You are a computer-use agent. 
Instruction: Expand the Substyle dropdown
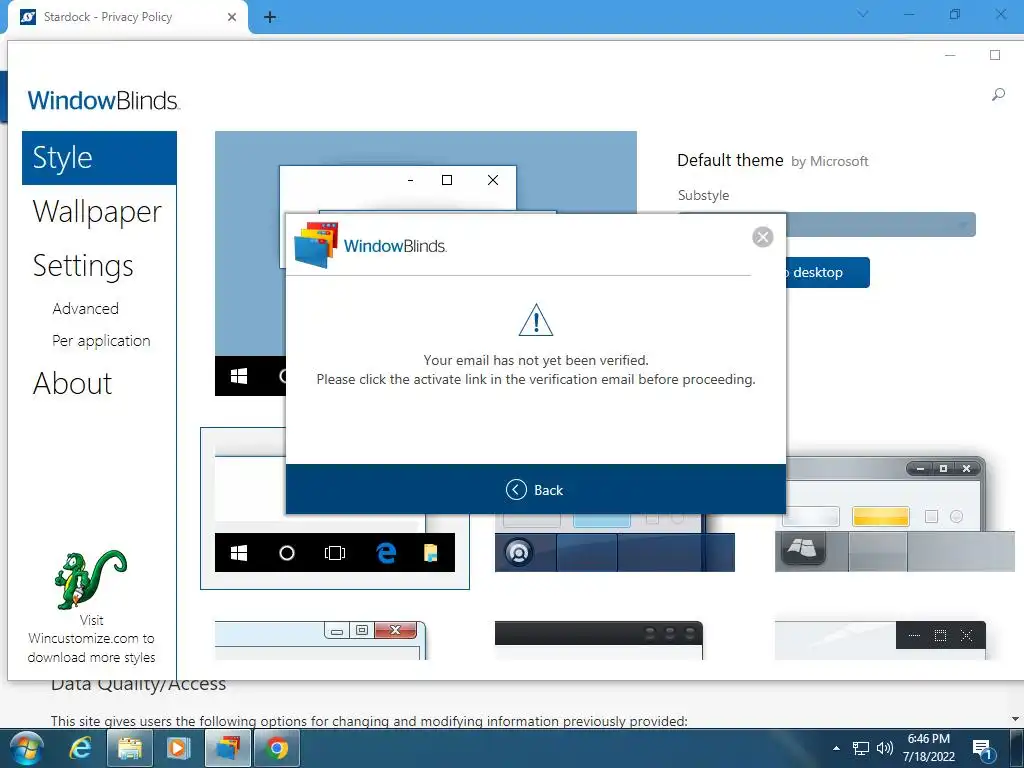[x=880, y=225]
